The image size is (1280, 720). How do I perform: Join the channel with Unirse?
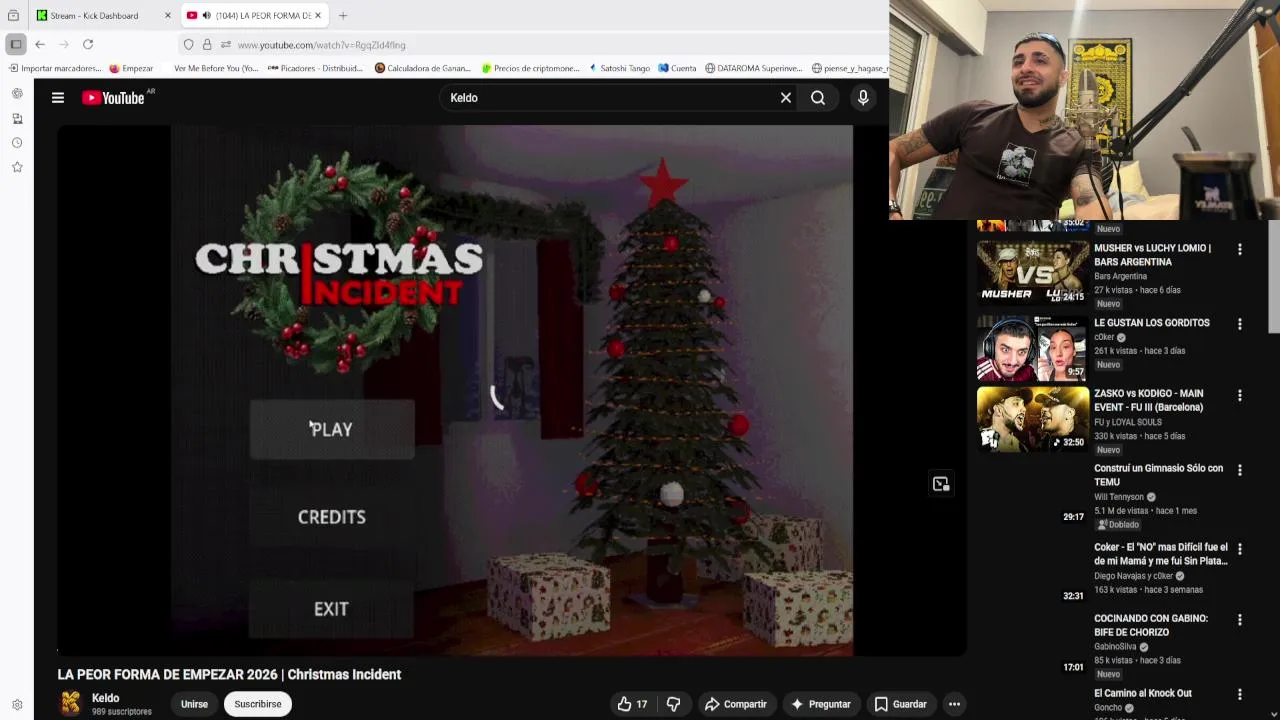[194, 704]
